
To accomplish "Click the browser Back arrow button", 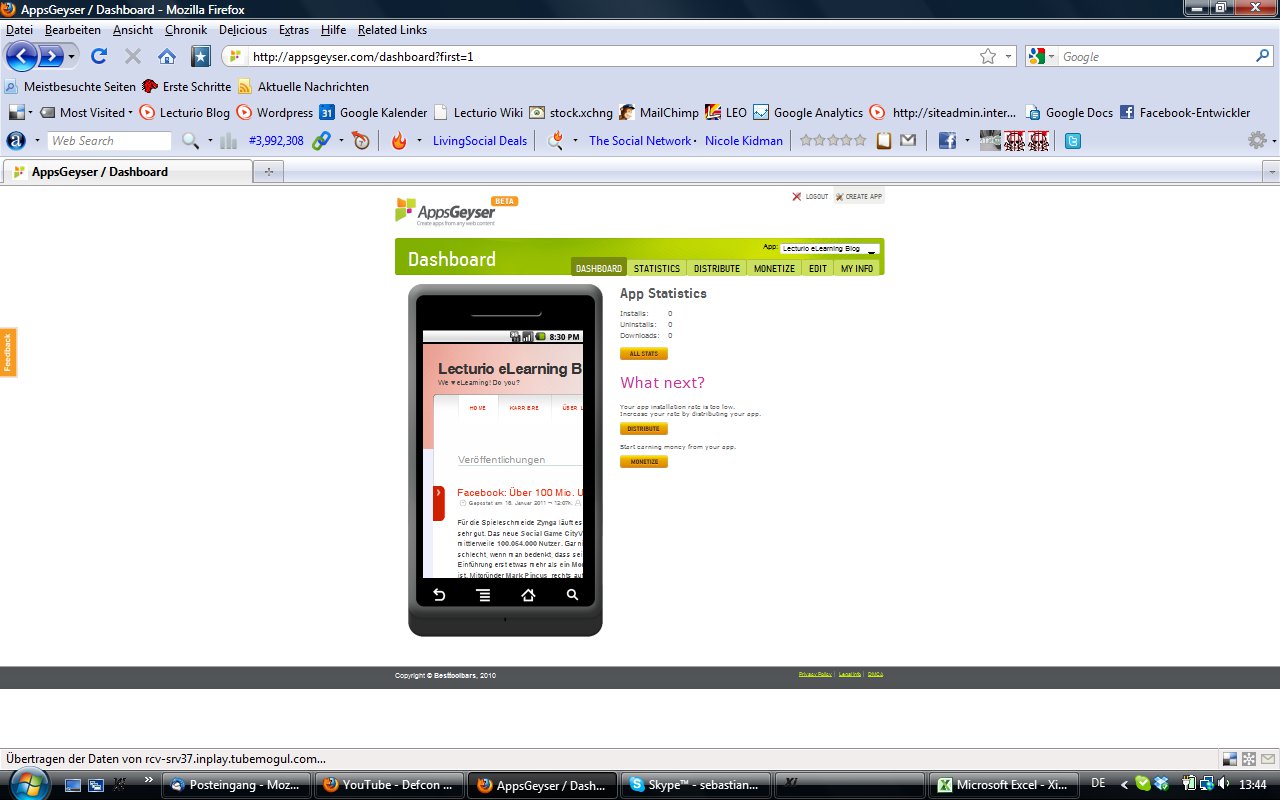I will (x=21, y=56).
